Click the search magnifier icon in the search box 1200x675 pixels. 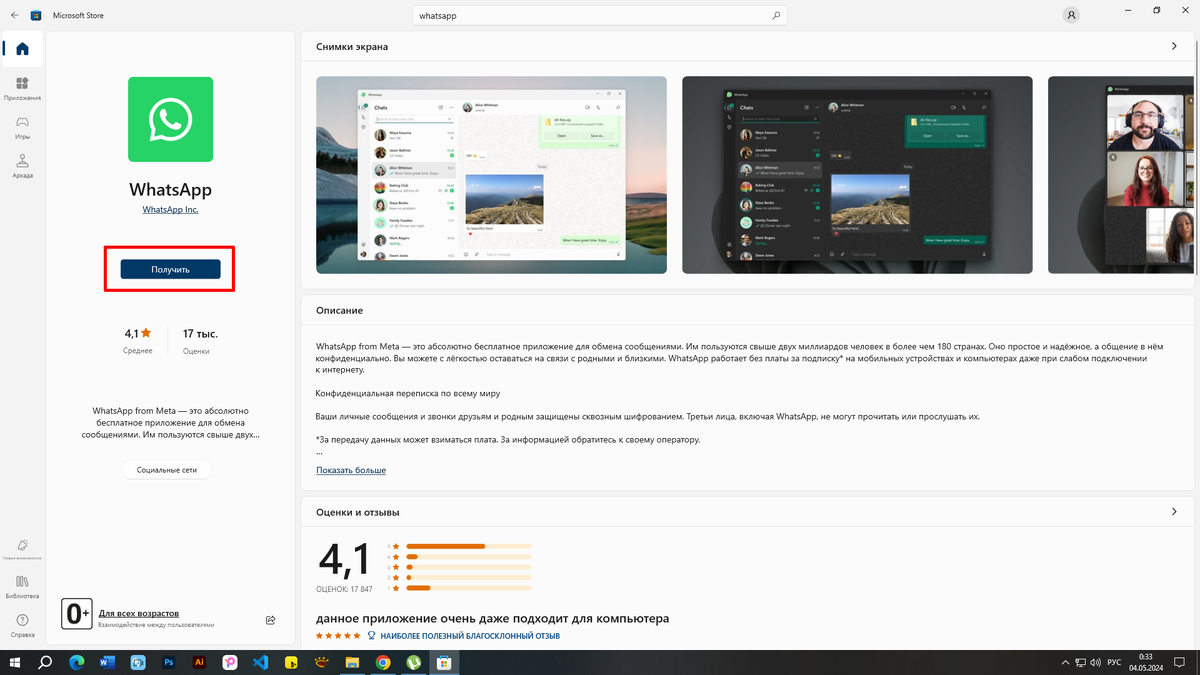point(776,16)
